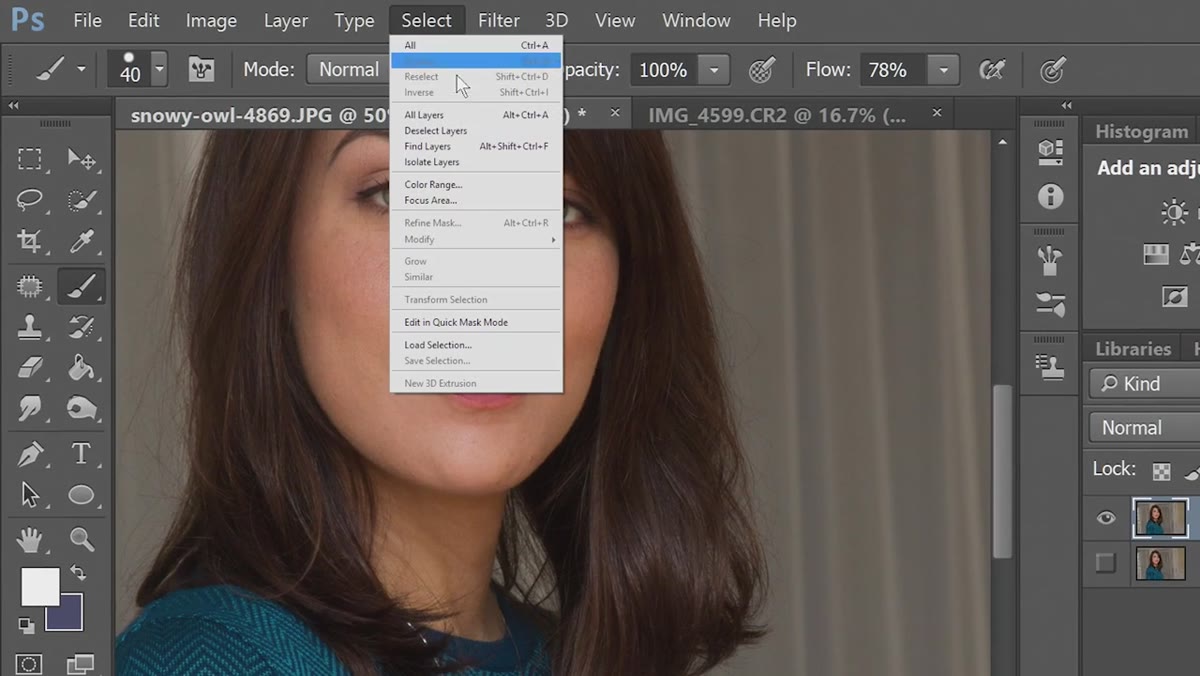
Task: Select the Horizontal Type tool
Action: pos(81,454)
